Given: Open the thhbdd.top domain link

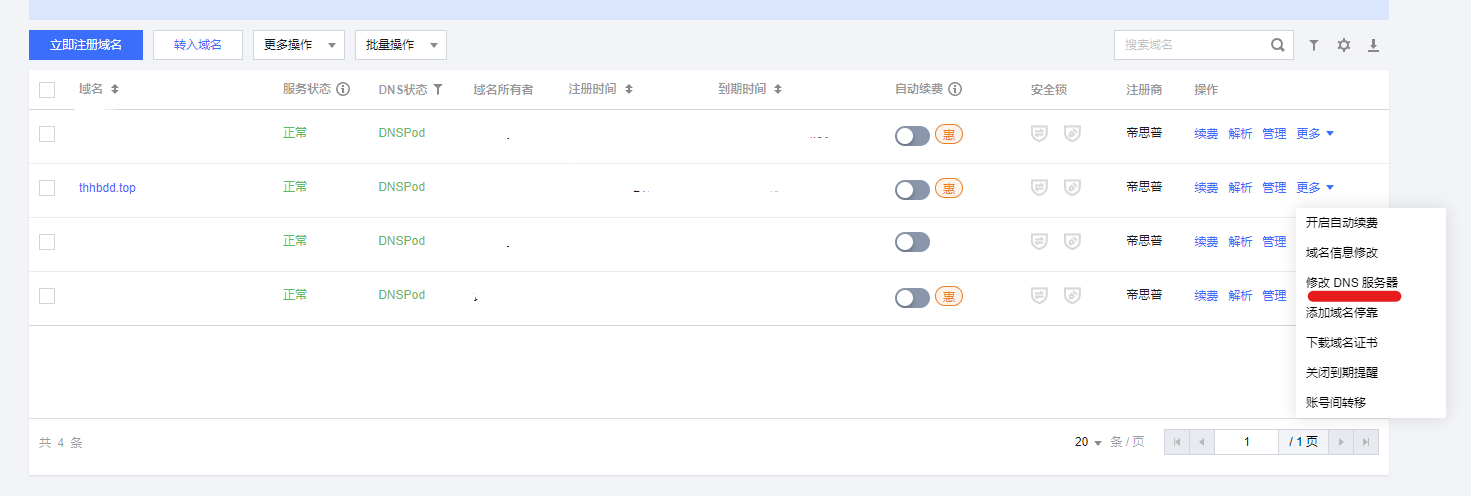Looking at the screenshot, I should 107,188.
